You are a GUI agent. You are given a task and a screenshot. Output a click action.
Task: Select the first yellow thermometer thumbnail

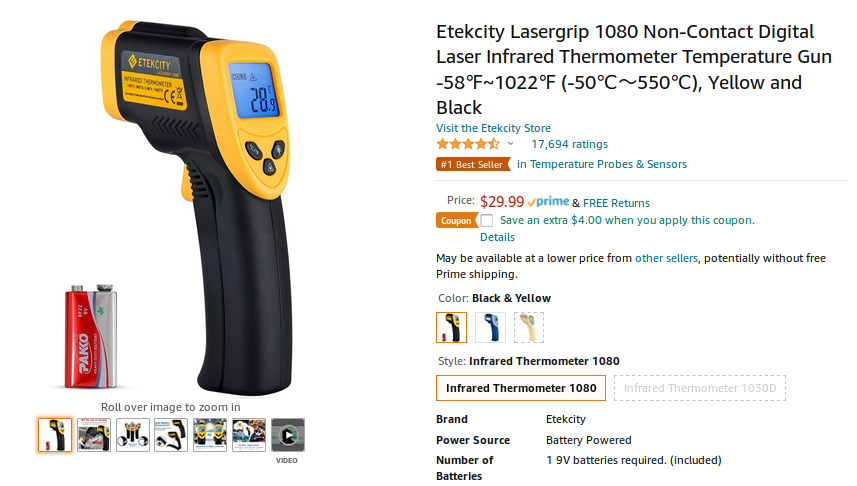(x=55, y=435)
